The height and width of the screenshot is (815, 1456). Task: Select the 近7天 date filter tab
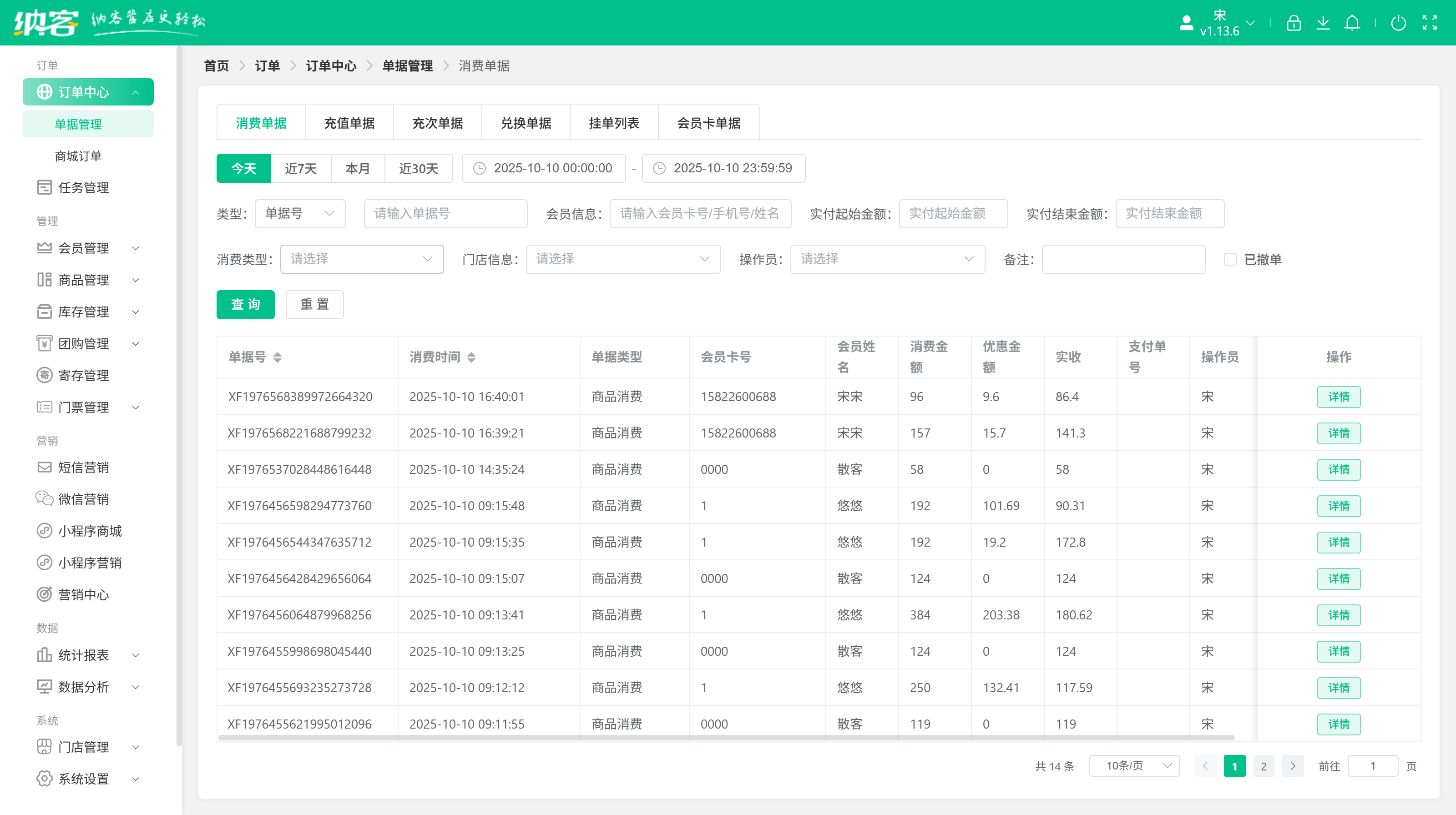tap(301, 168)
